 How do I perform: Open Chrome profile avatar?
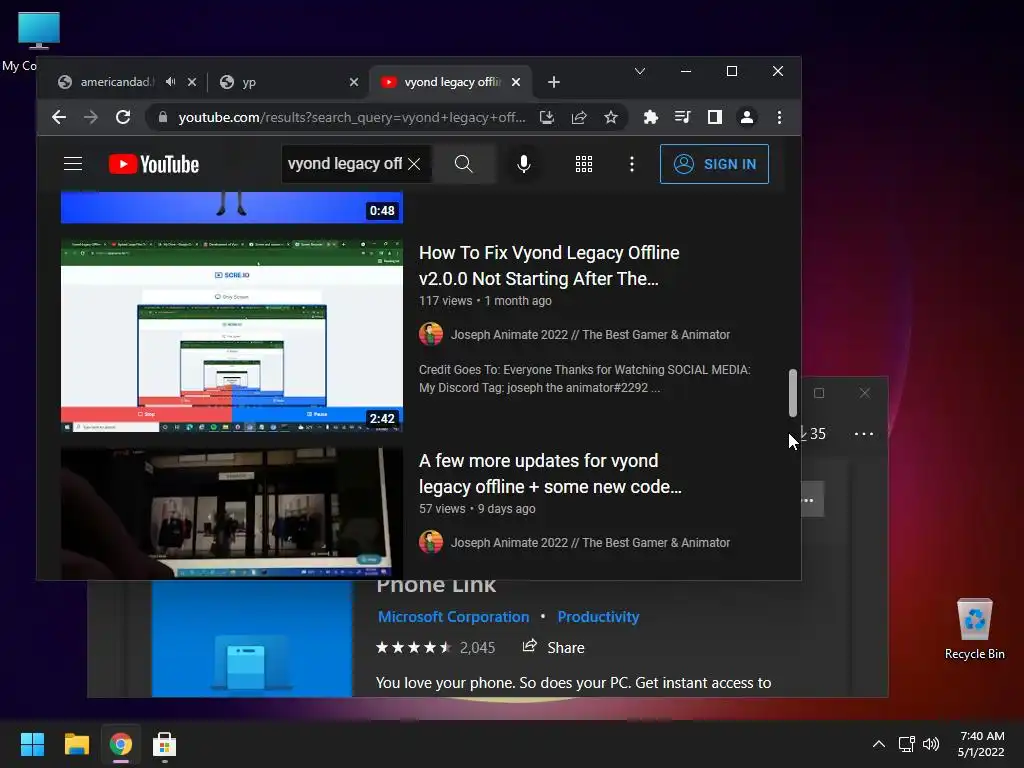tap(746, 117)
